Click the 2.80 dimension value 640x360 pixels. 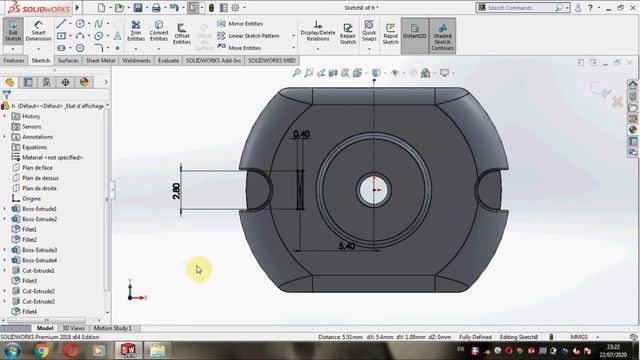176,191
